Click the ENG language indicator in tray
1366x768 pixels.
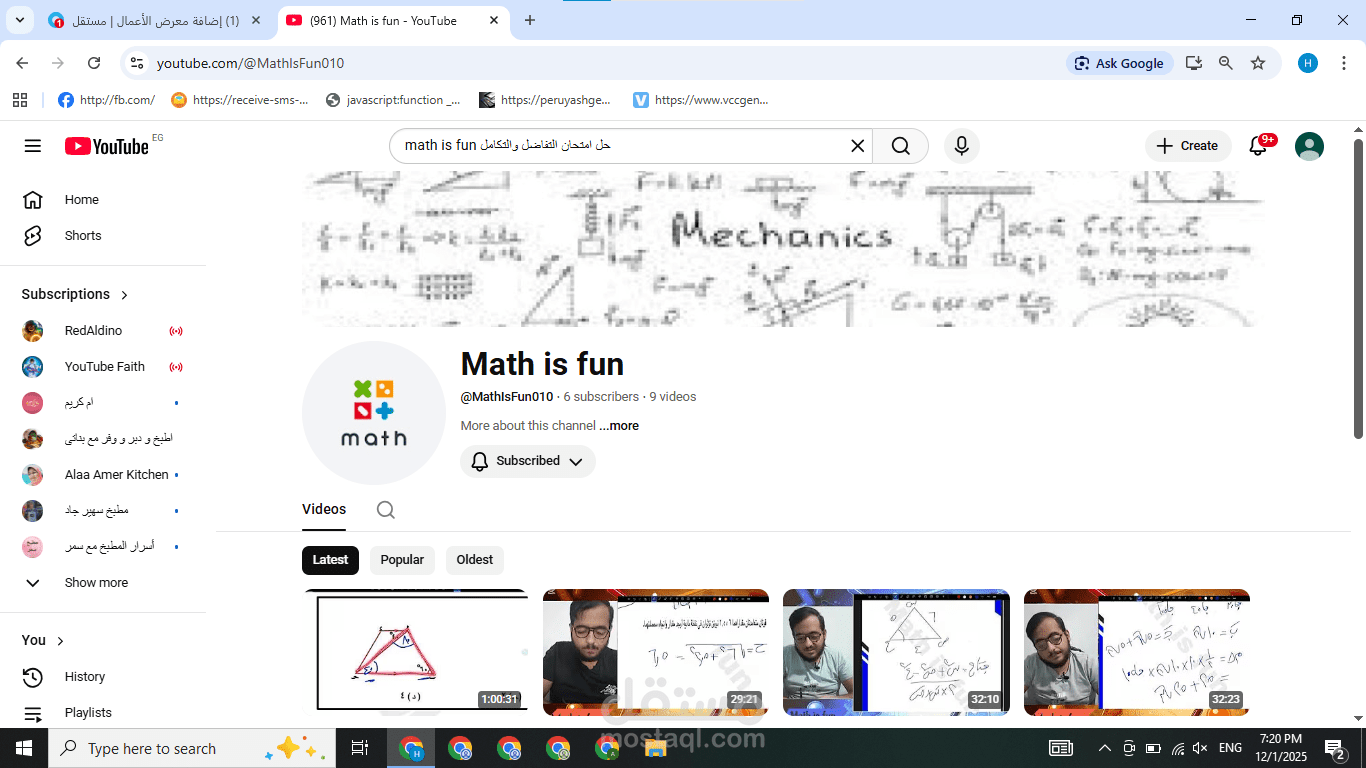[1230, 748]
